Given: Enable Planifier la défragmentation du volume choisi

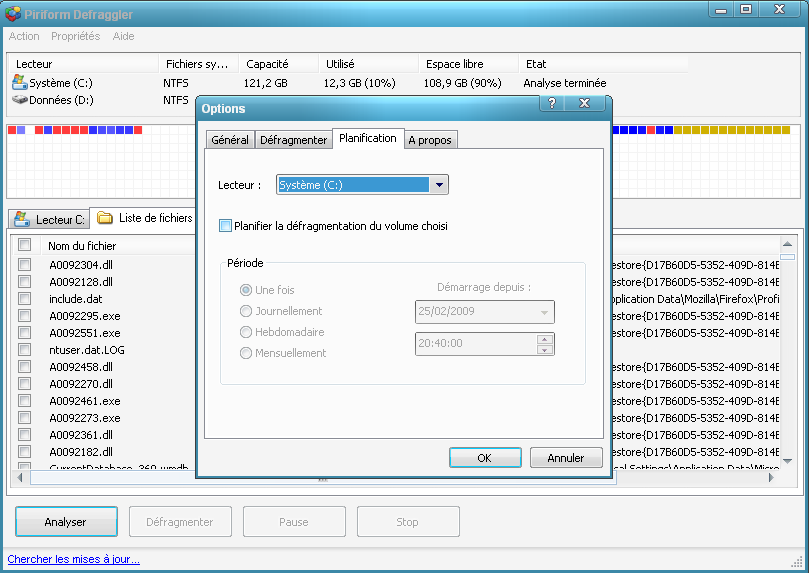Looking at the screenshot, I should (225, 226).
